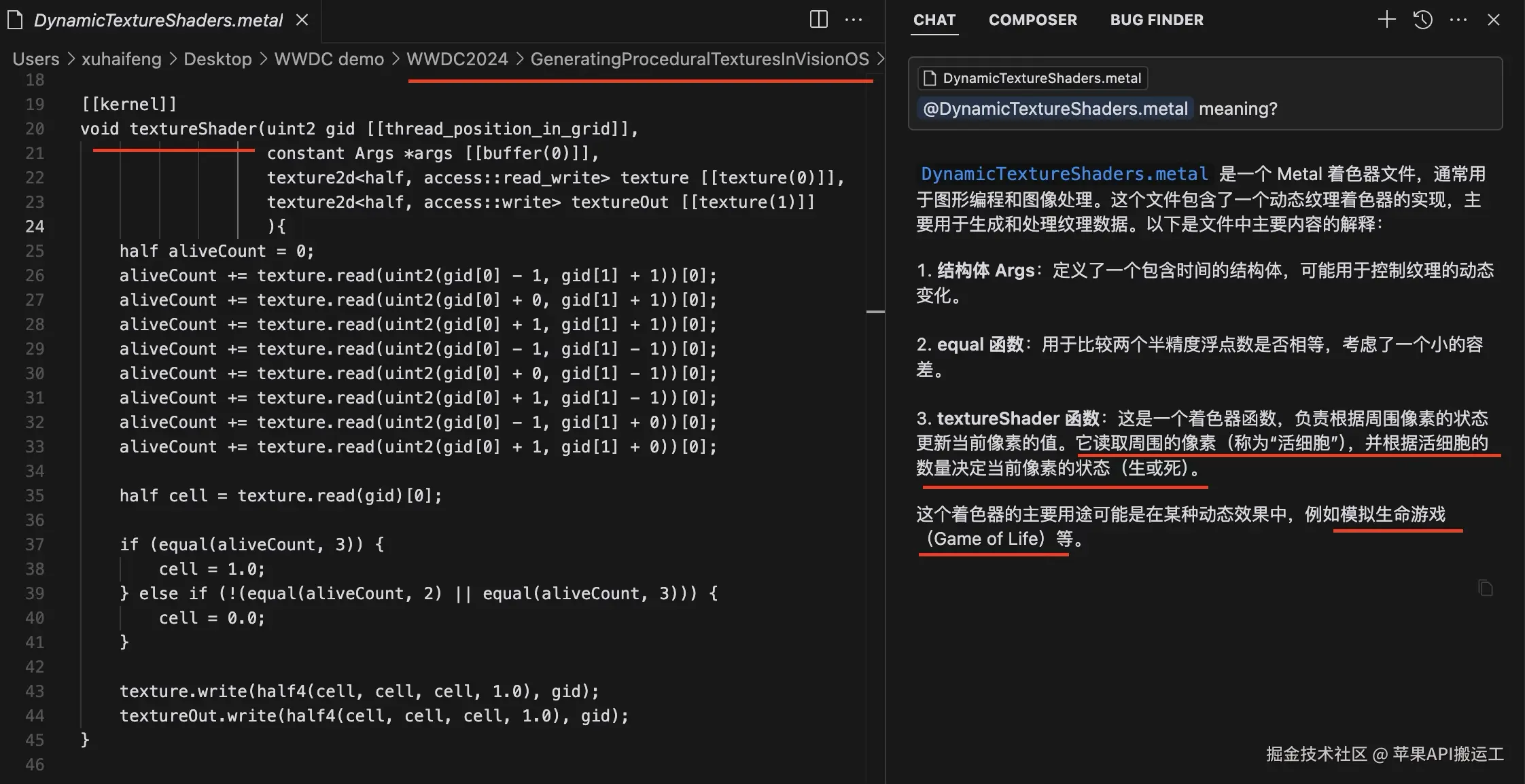Viewport: 1525px width, 784px height.
Task: Expand the Desktop breadcrumb segment
Action: tap(217, 59)
